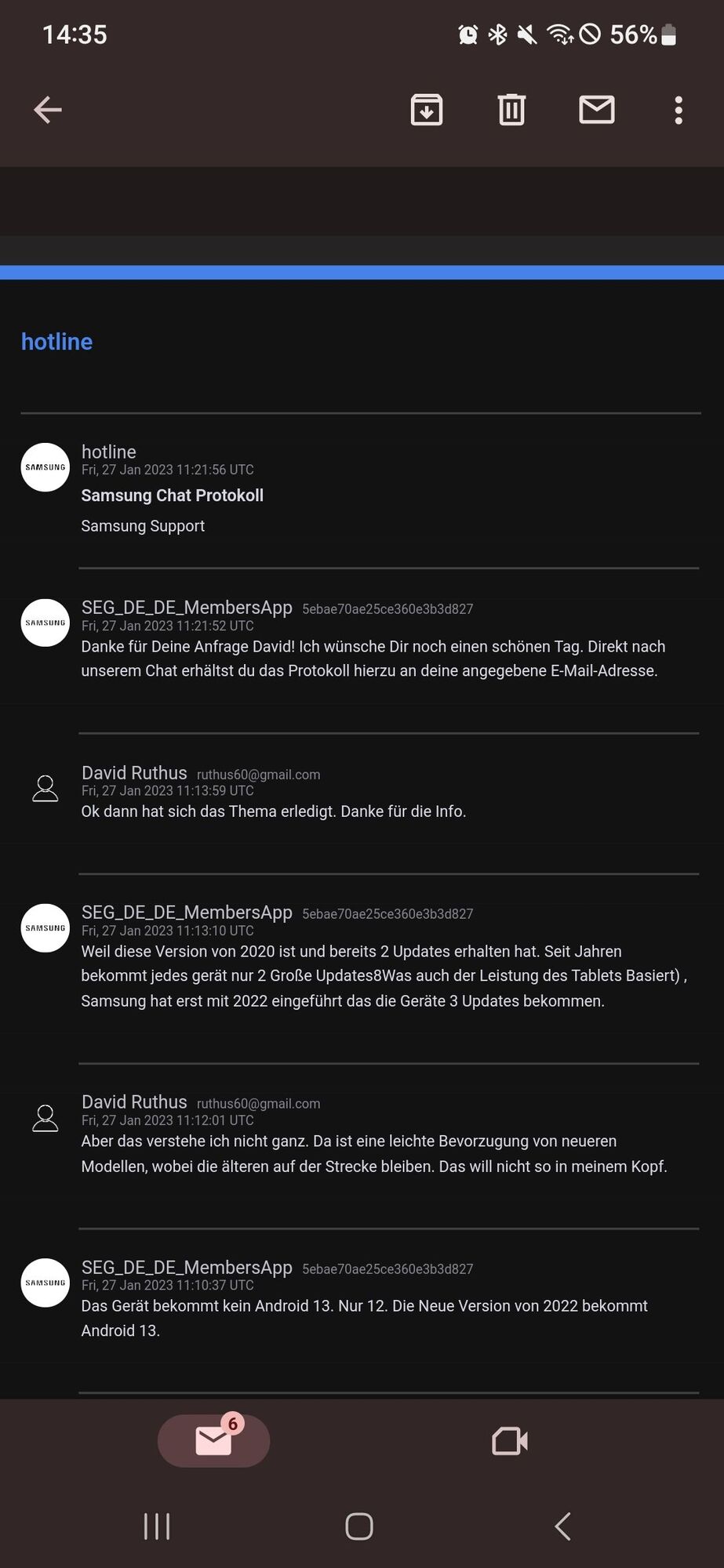
Task: Tap the battery percentage in status bar
Action: pos(633,34)
